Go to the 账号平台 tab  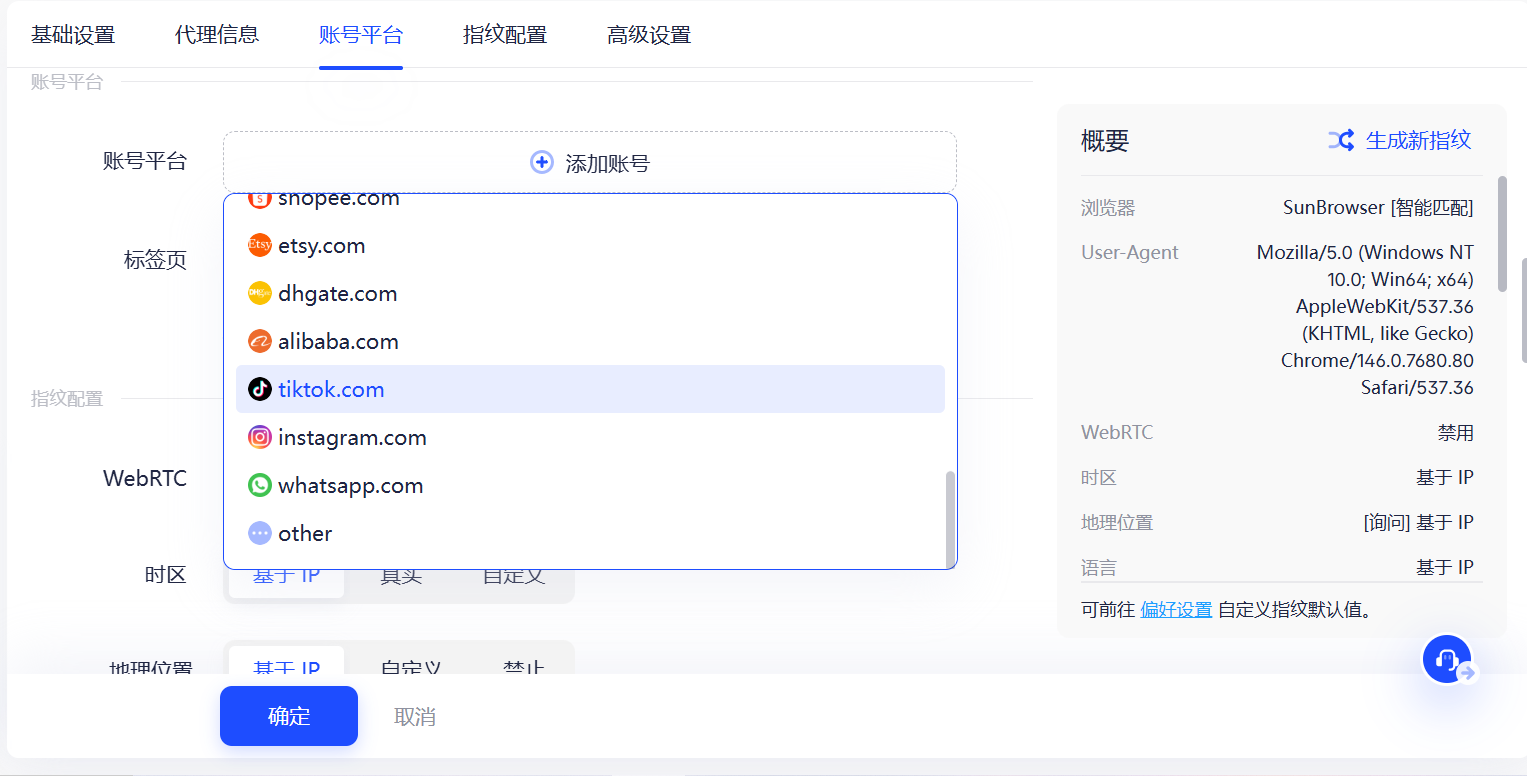click(361, 35)
